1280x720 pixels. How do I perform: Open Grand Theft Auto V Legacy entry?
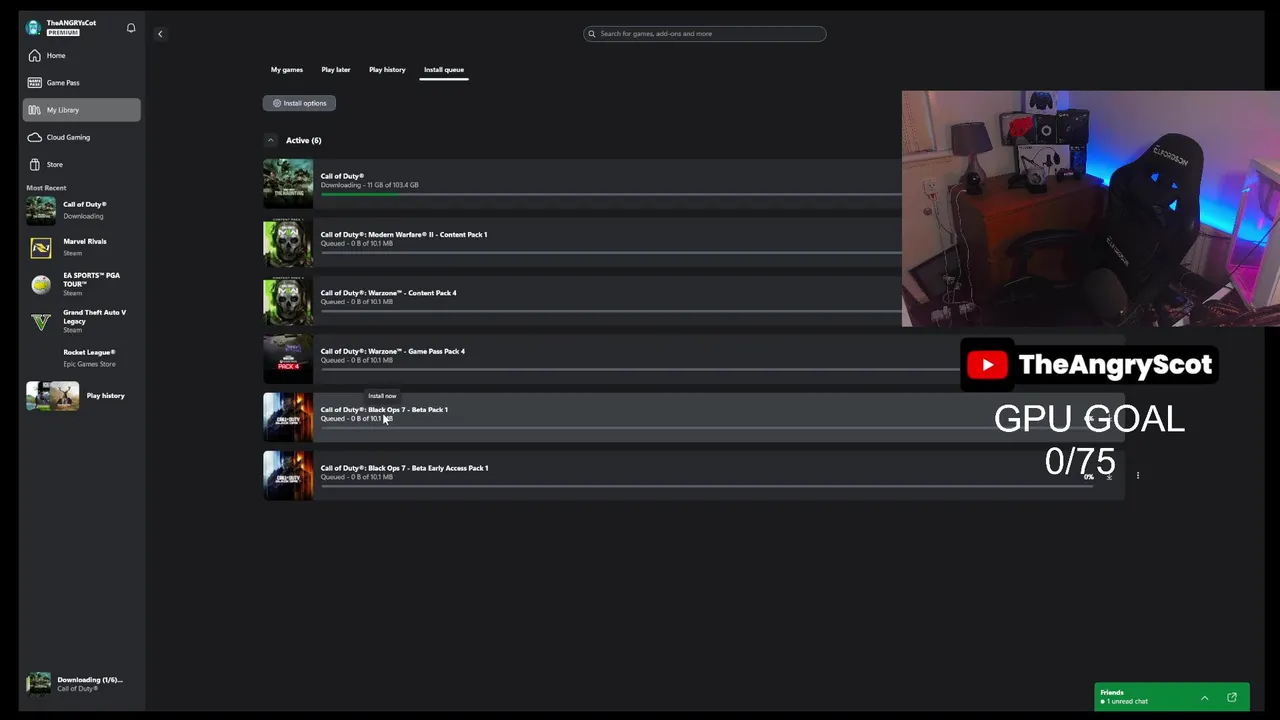pos(82,321)
